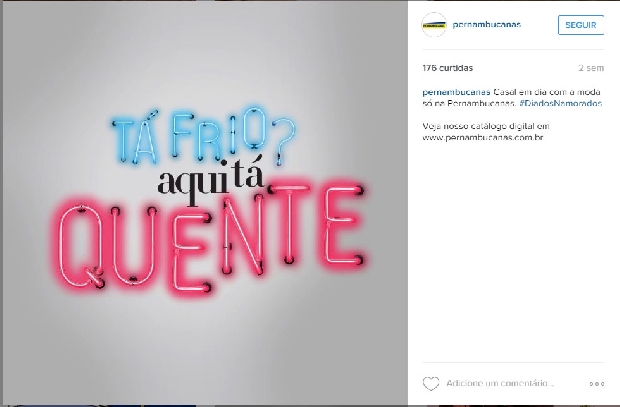This screenshot has width=620, height=407.
Task: Open the Pernambucanas profile avatar
Action: point(434,25)
